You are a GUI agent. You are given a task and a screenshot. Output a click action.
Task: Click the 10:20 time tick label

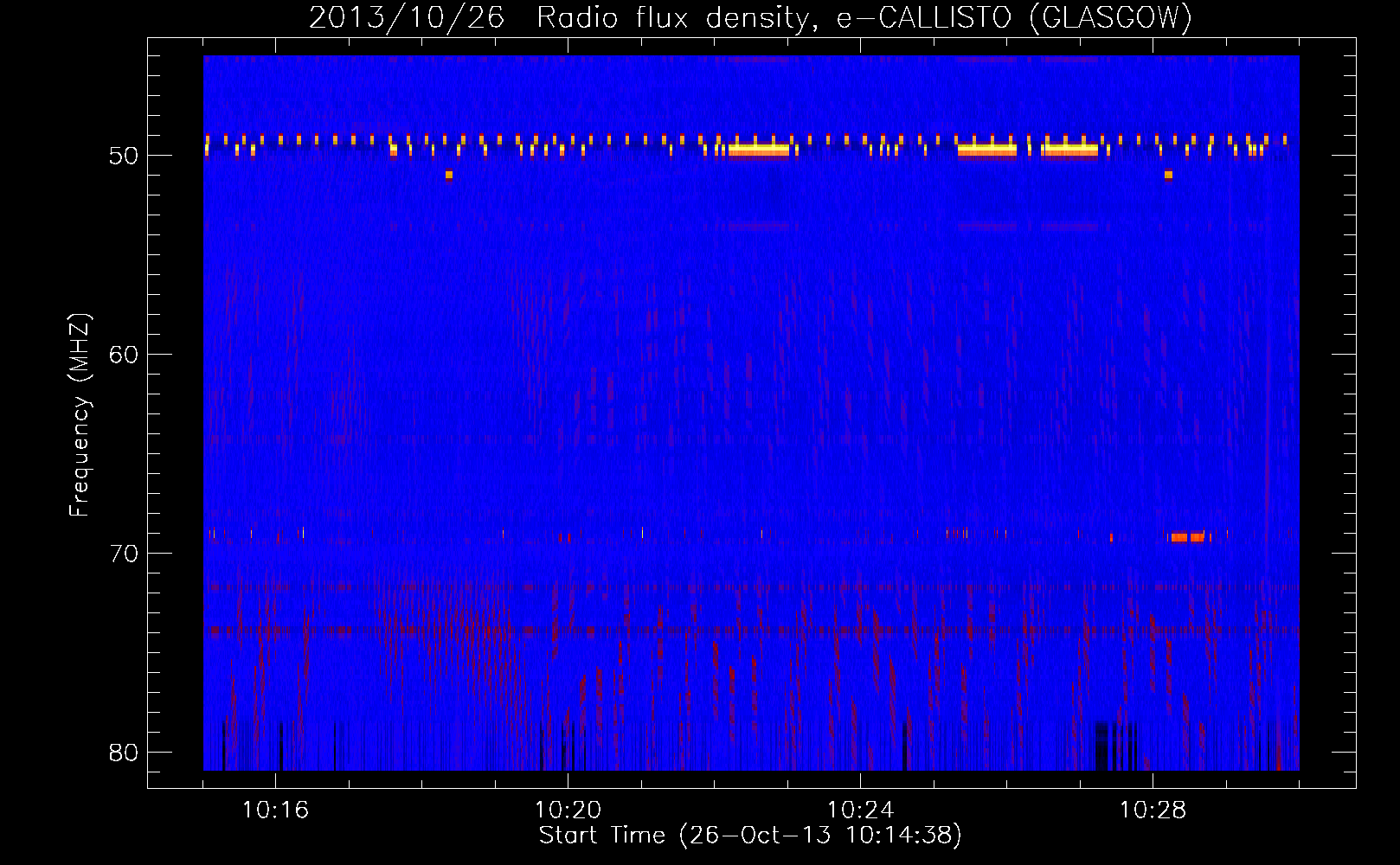click(568, 811)
